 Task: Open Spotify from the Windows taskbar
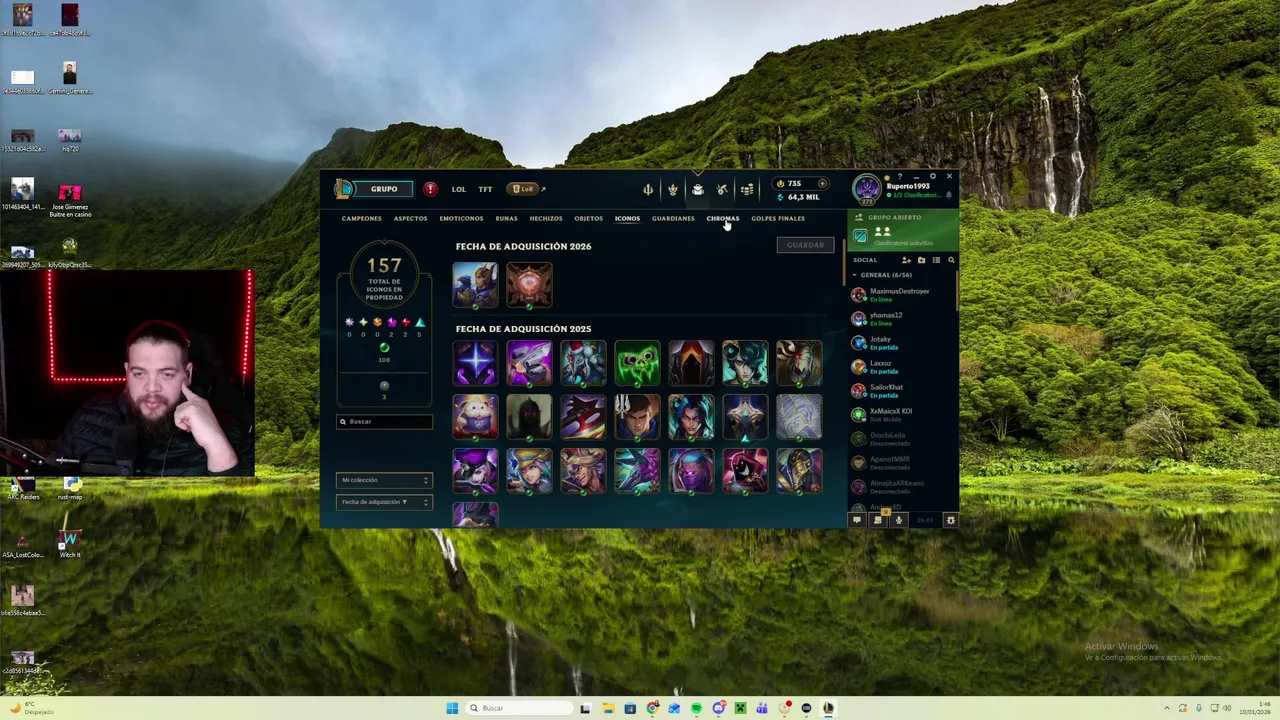(696, 708)
